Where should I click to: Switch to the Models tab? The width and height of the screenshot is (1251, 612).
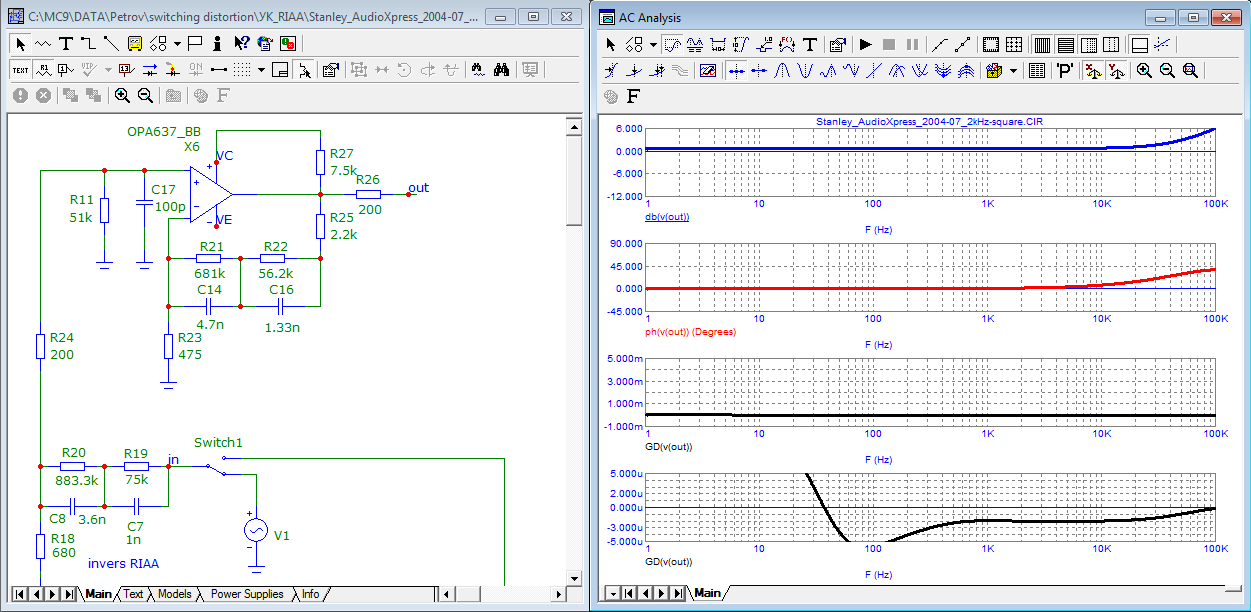point(174,594)
